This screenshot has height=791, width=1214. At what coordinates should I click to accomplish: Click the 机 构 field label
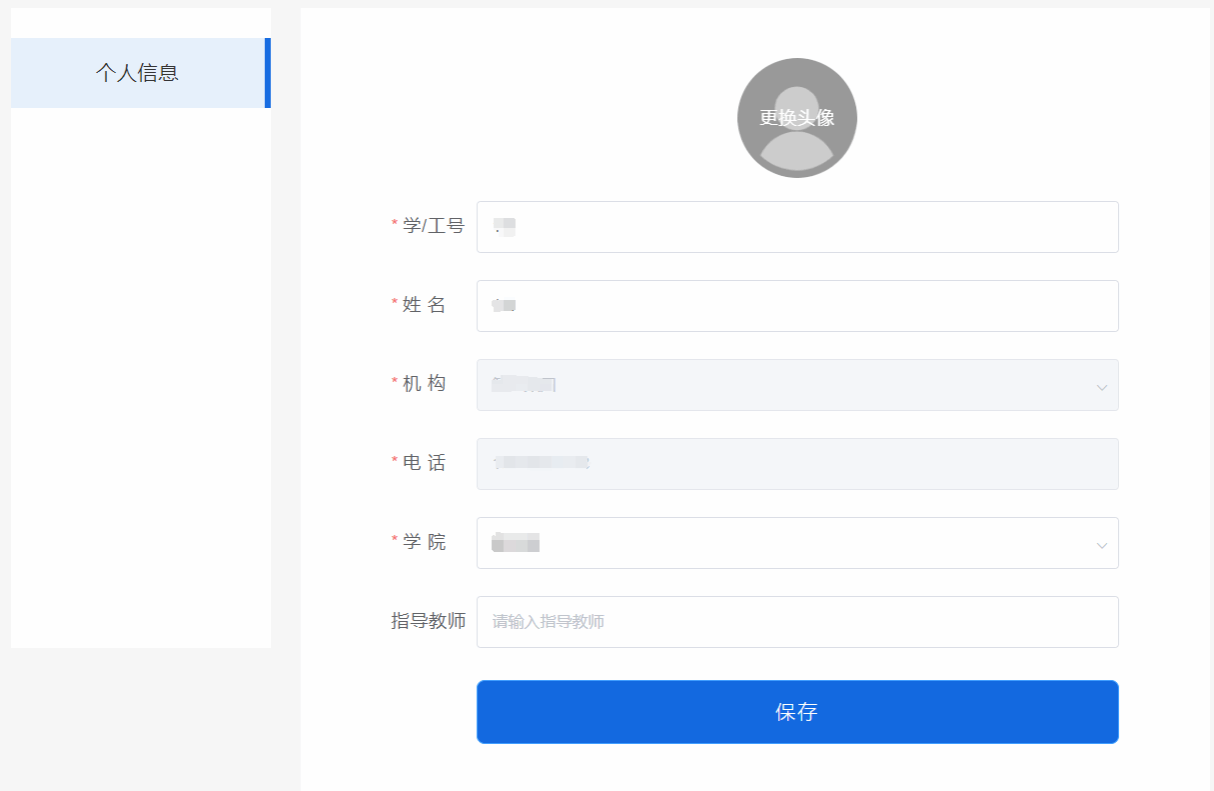(x=424, y=384)
